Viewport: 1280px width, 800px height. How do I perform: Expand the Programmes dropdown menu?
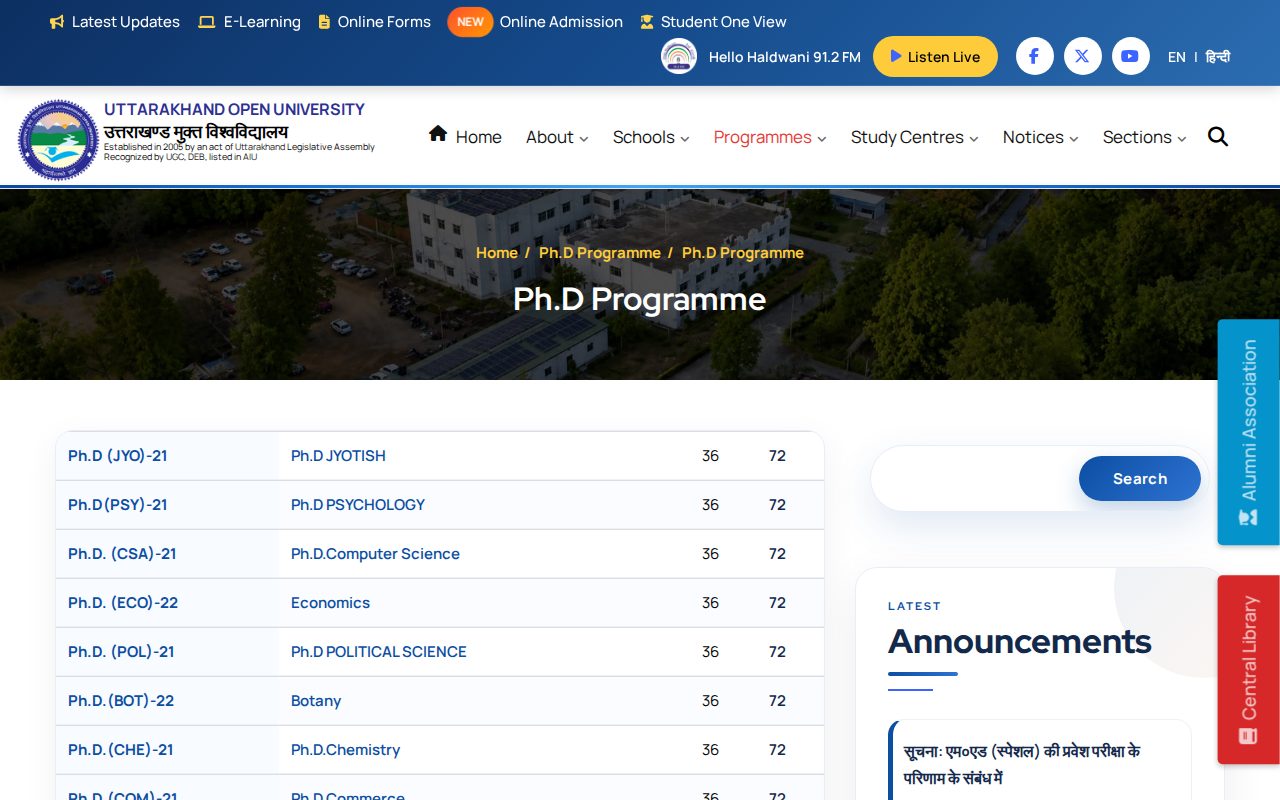770,137
